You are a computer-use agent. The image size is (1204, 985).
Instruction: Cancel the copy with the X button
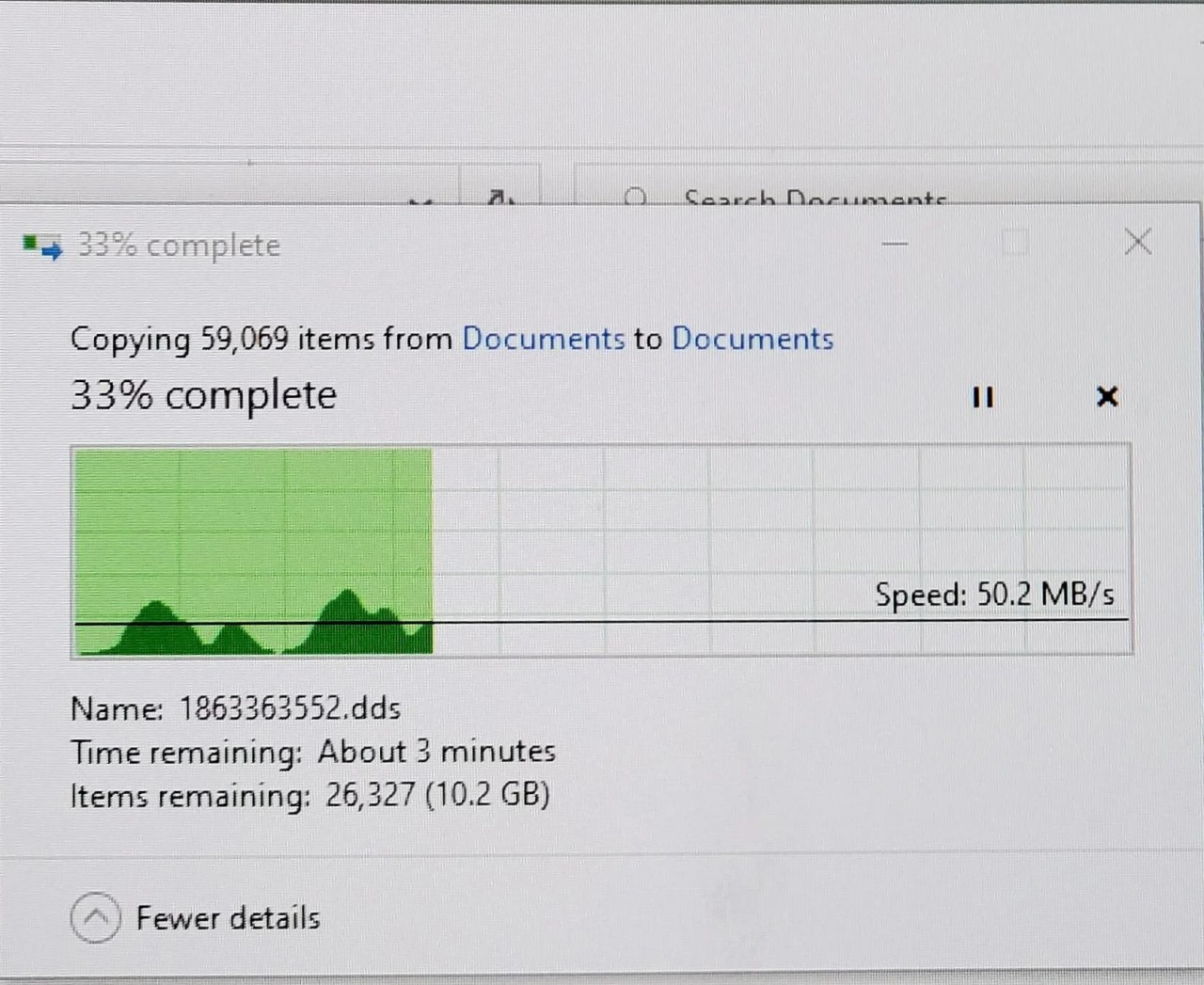coord(1107,397)
